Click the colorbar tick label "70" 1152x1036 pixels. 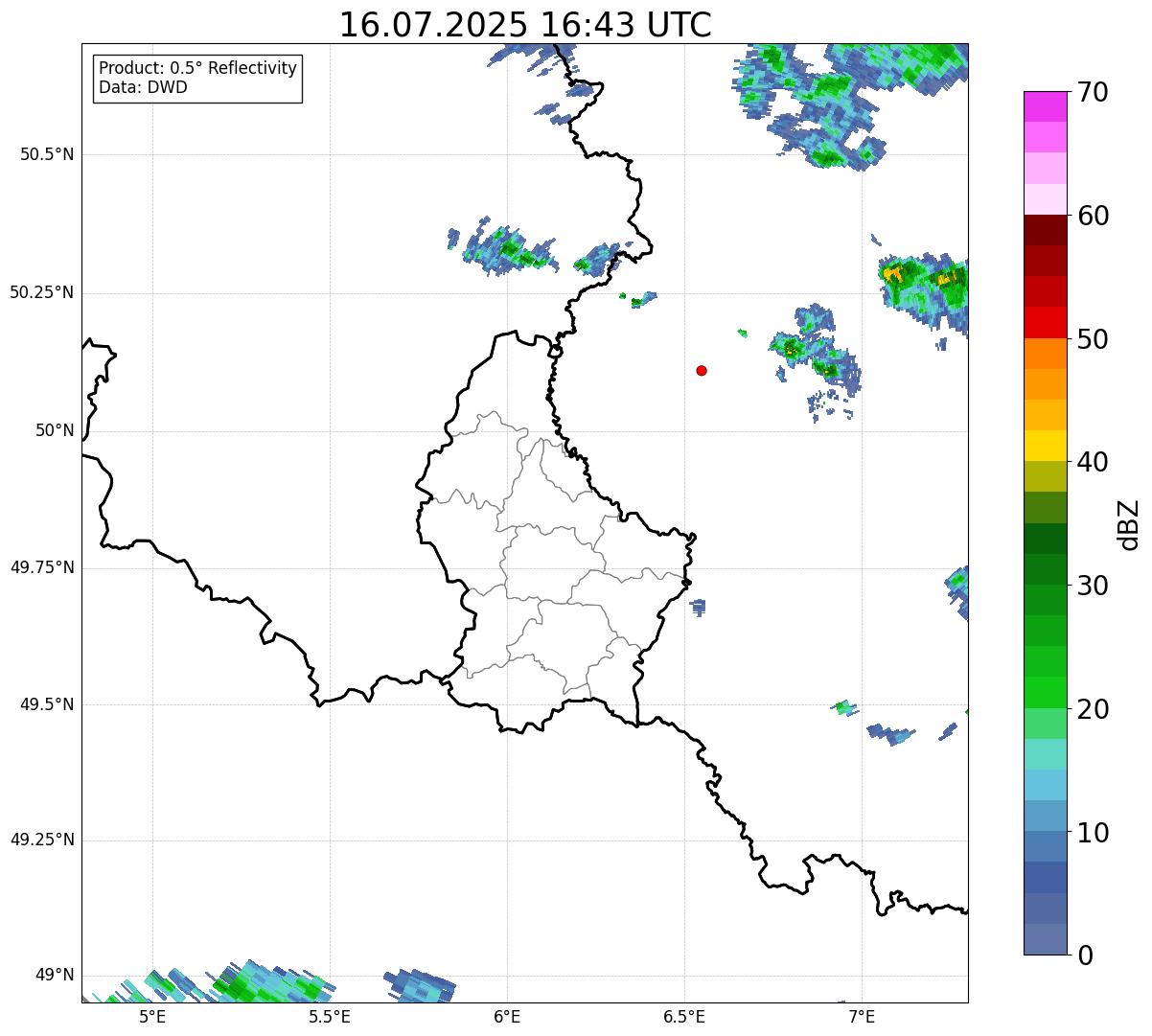(x=1093, y=92)
